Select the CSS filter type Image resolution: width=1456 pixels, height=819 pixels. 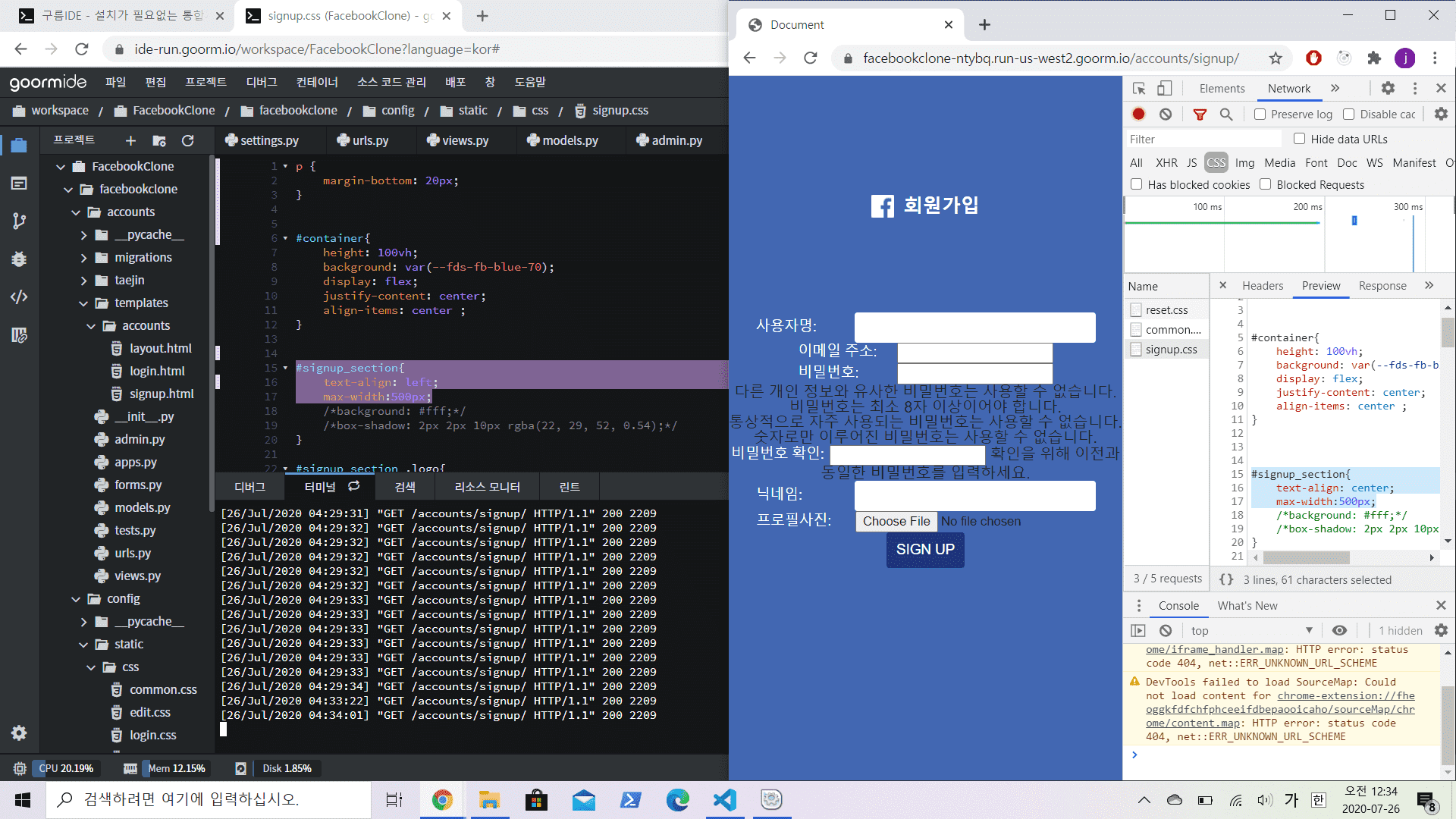tap(1216, 162)
